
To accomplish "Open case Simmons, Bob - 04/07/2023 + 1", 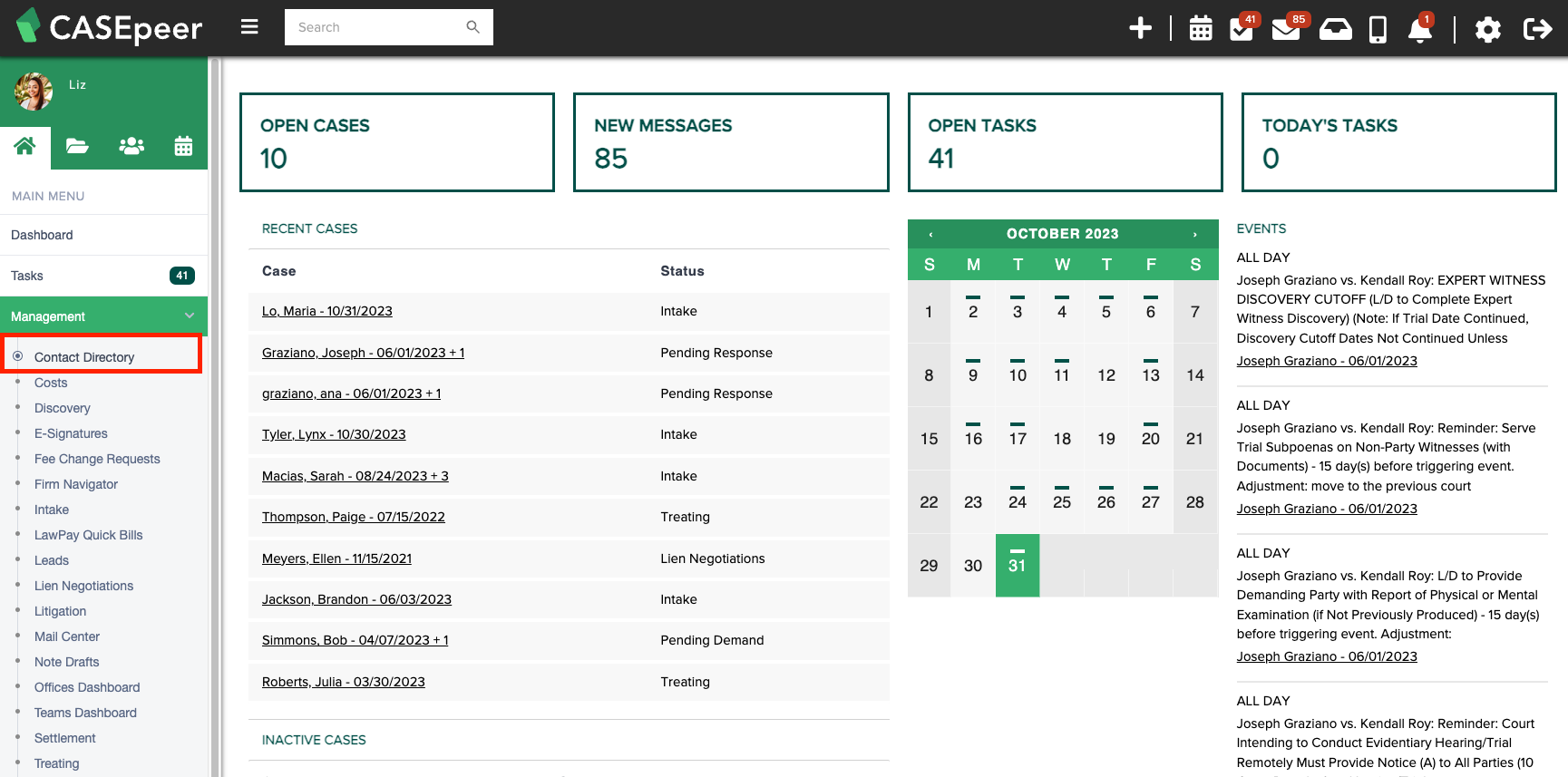I will (355, 640).
